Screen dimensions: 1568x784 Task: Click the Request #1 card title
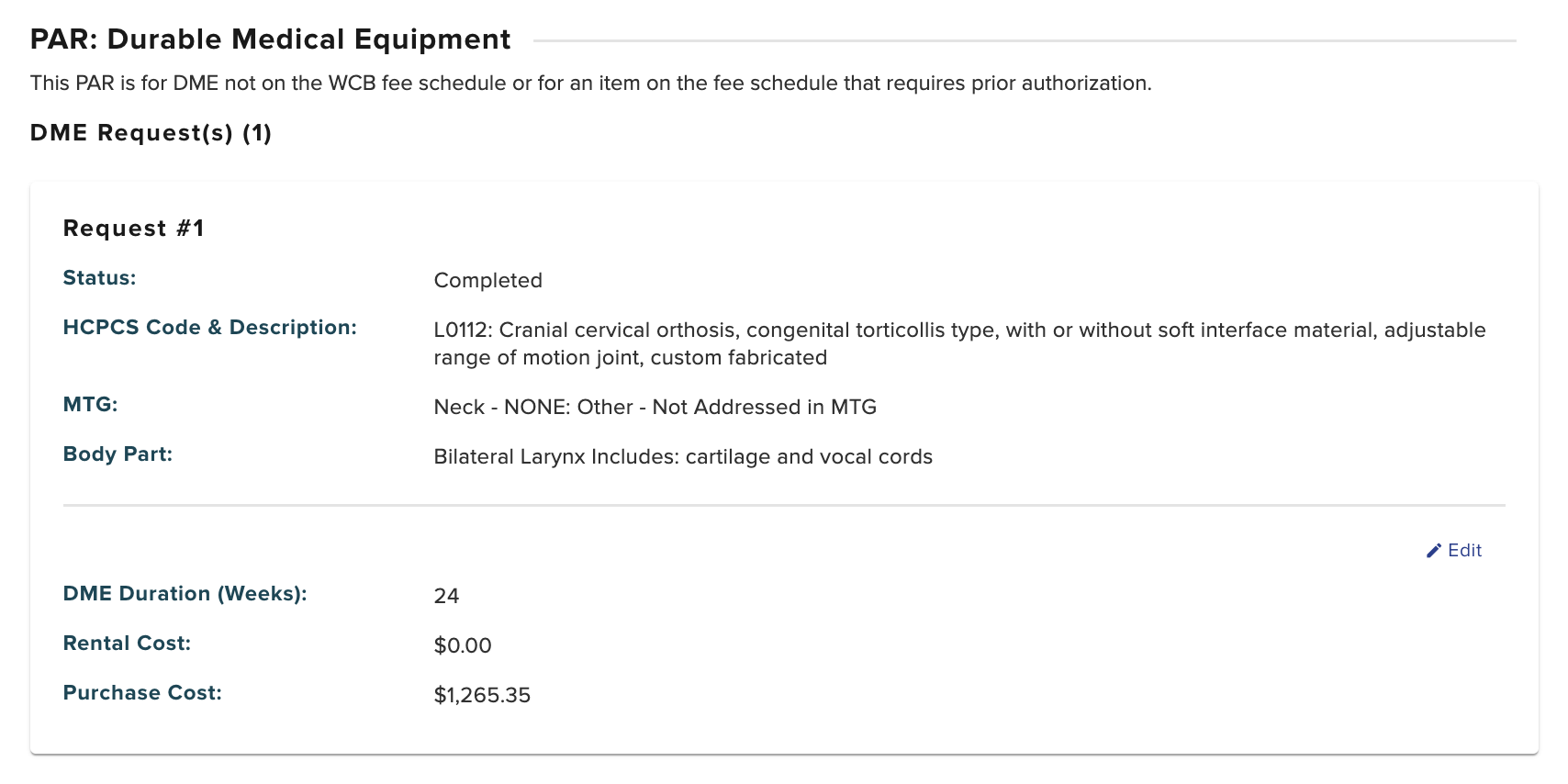click(x=133, y=229)
